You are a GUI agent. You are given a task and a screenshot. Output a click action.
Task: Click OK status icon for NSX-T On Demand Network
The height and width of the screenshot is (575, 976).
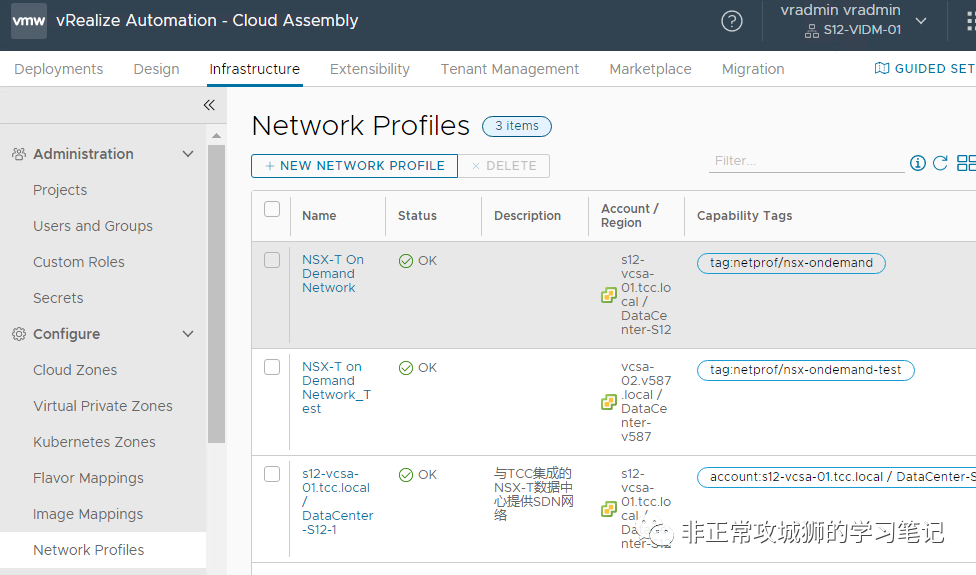pos(406,261)
